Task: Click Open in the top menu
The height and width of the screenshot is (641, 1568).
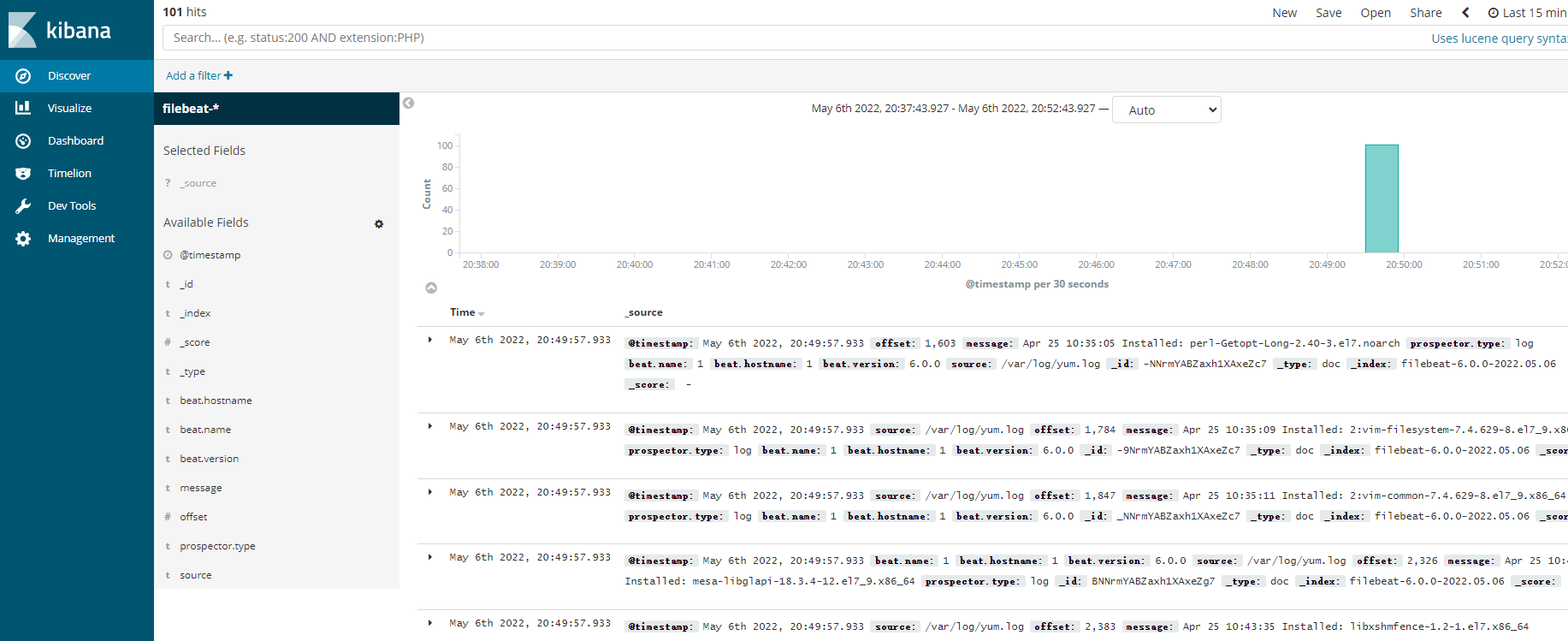Action: coord(1376,13)
